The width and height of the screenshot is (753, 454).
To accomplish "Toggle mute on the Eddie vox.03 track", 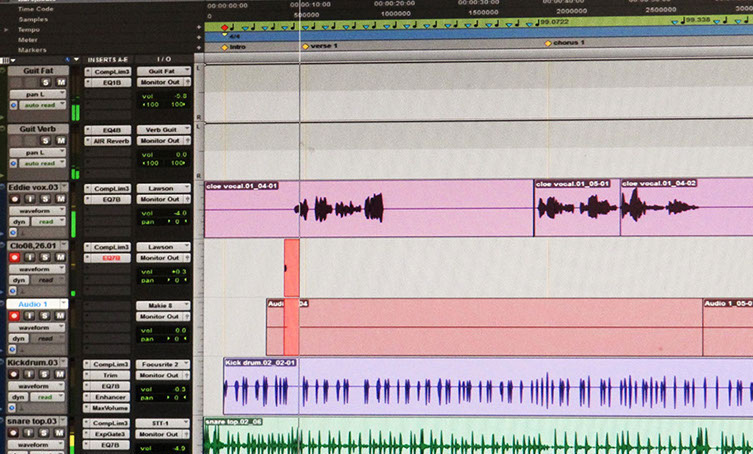I will (x=61, y=199).
